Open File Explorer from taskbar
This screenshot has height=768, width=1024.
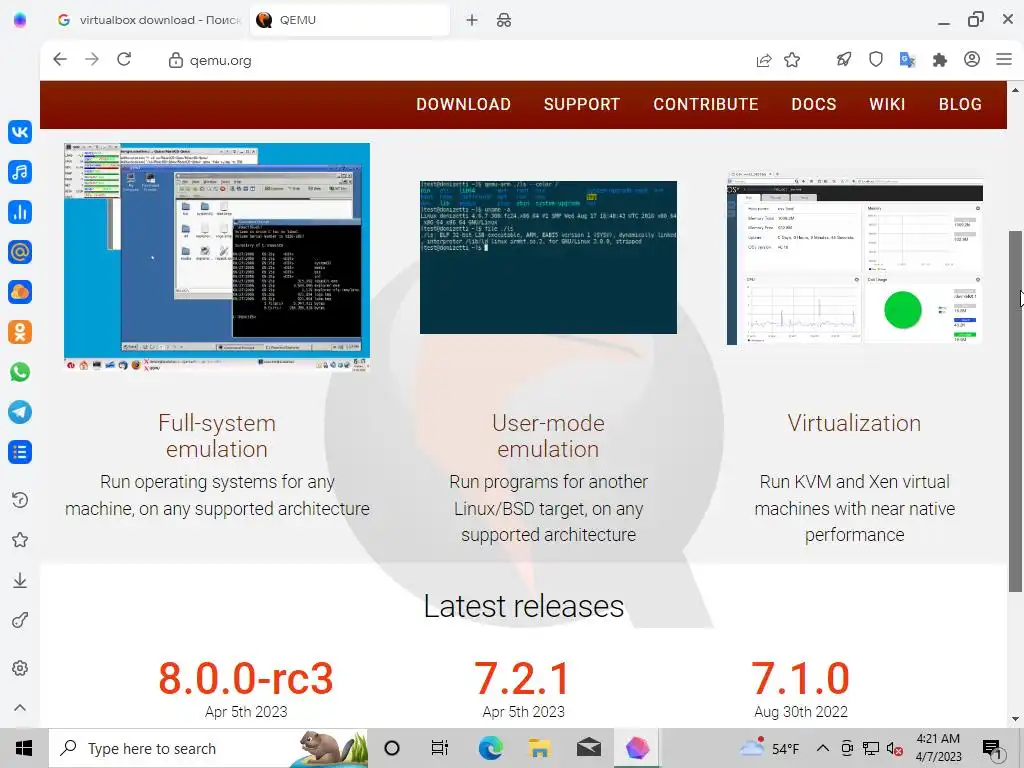(x=539, y=748)
